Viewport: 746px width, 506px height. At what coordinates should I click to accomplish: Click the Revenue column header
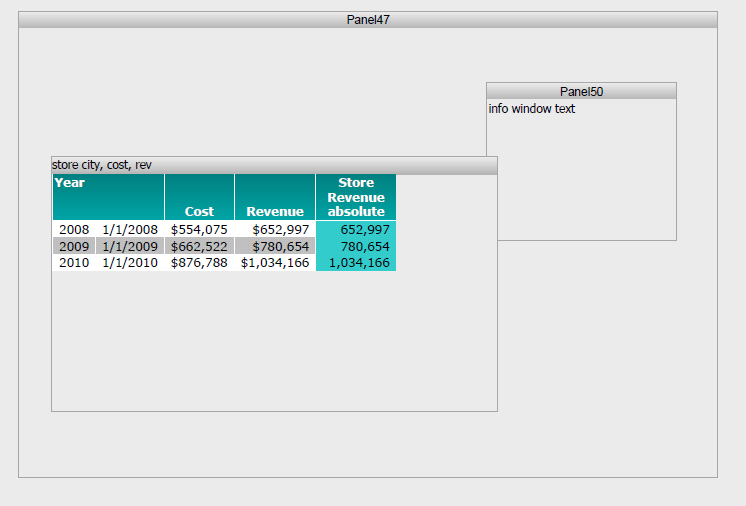[x=275, y=197]
